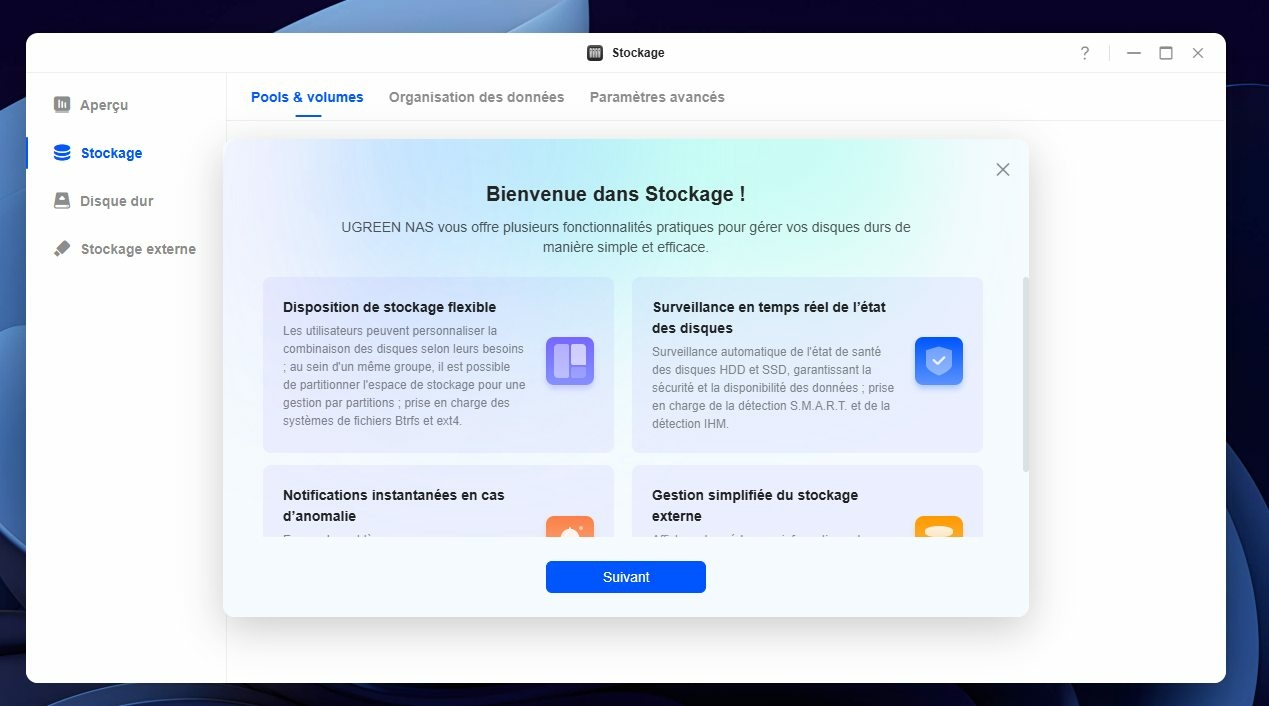Click the welcome dialog's vertical scrollbar

tap(1025, 374)
